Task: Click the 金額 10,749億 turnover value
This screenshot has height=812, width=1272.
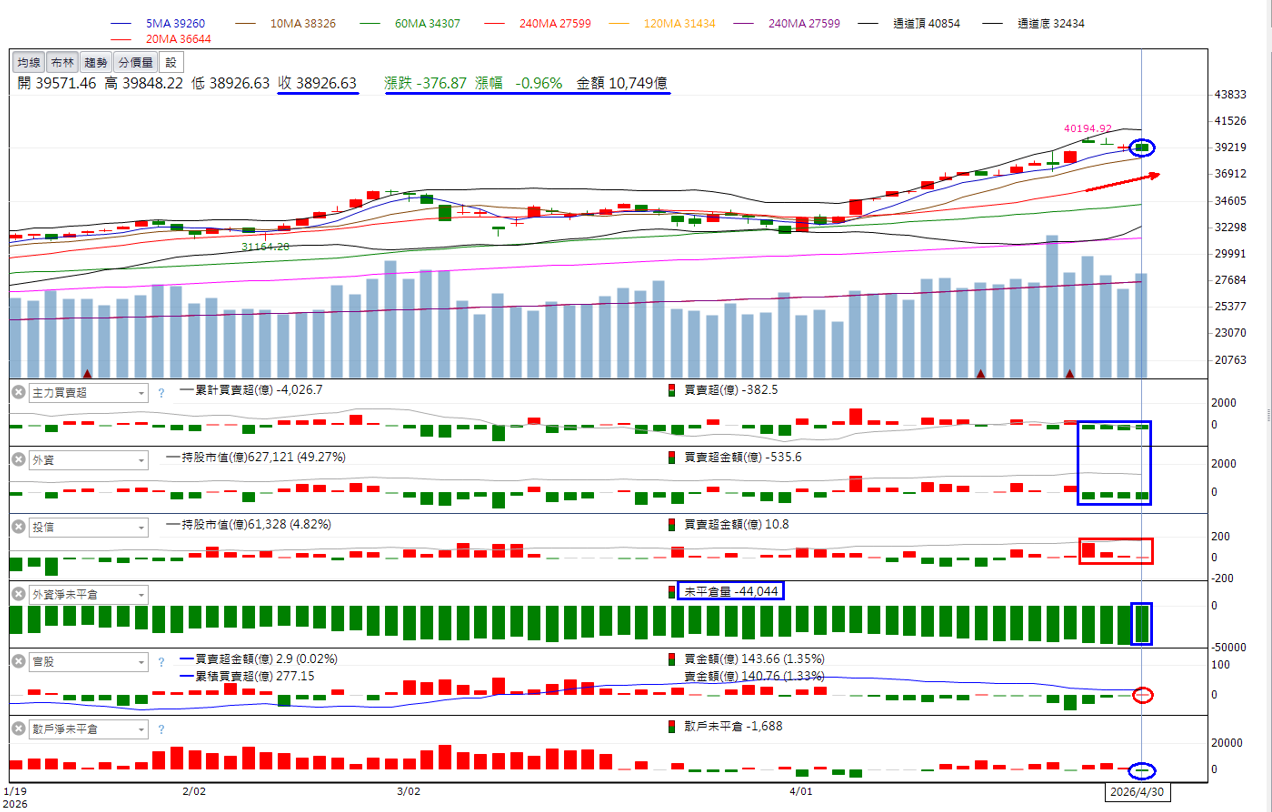Action: 622,84
